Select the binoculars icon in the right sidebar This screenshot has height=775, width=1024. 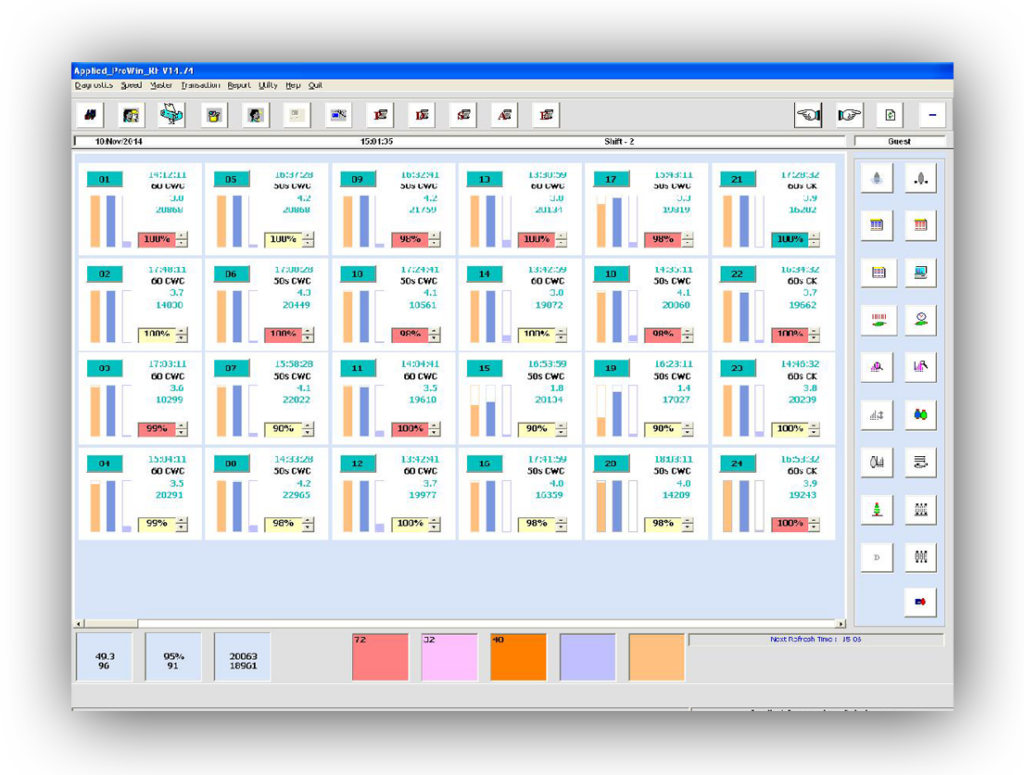(920, 412)
